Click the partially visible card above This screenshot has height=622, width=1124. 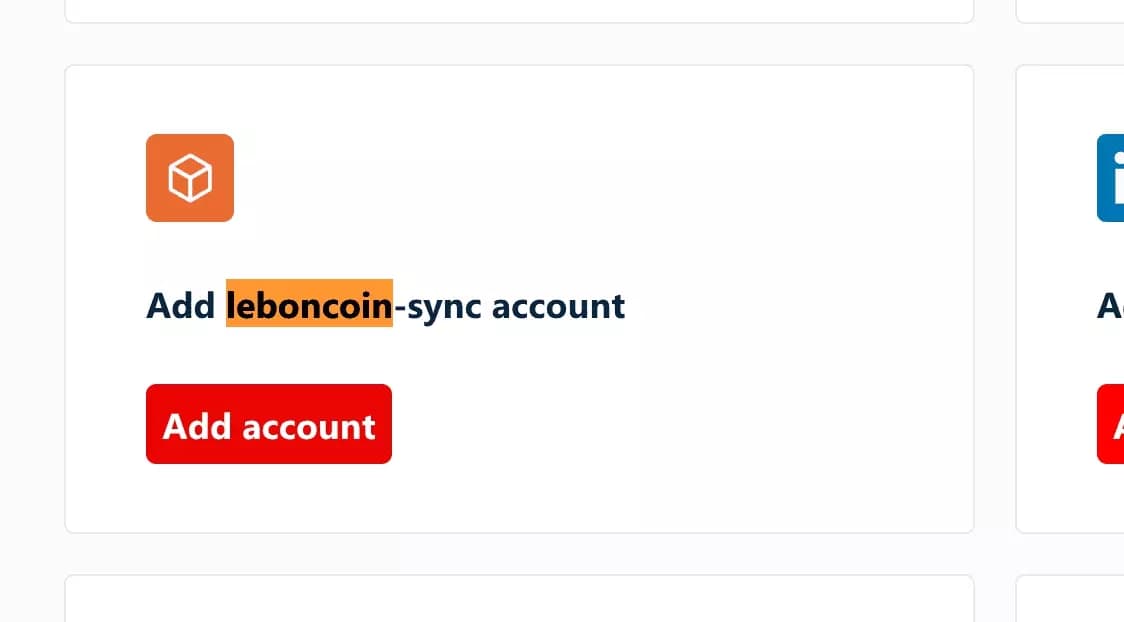click(519, 12)
